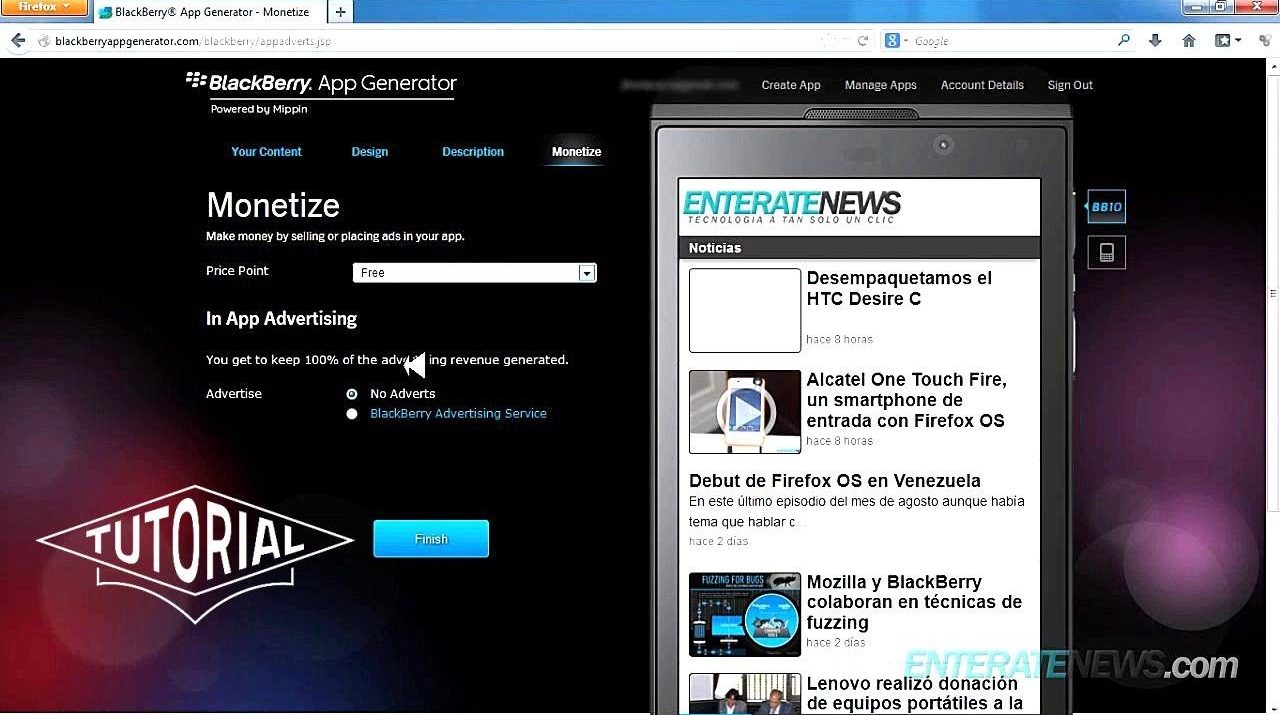Click the blank thumbnail beside the HTC Desire C article
Screen dimensions: 1280x715
point(745,310)
